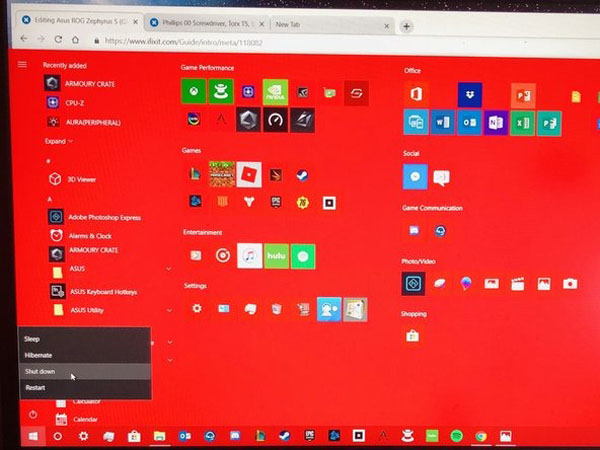Image resolution: width=600 pixels, height=450 pixels.
Task: Open Google Chrome from the taskbar
Action: point(481,436)
